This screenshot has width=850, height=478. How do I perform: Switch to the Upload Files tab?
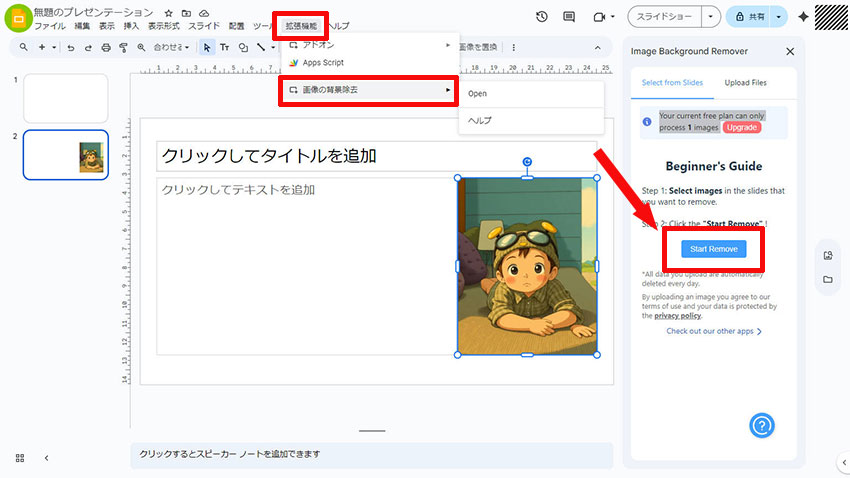745,83
